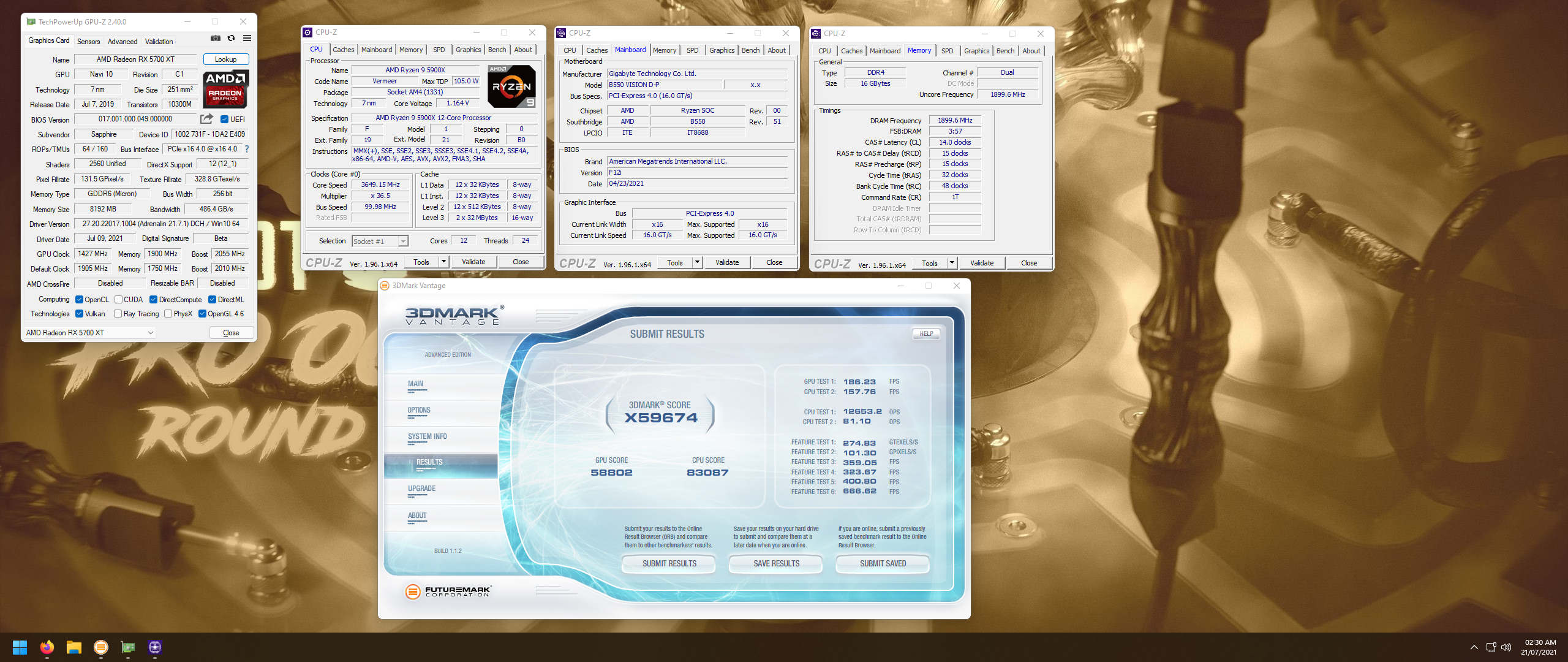The height and width of the screenshot is (662, 1568).
Task: Click Validate in first CPU-Z window
Action: tap(473, 262)
